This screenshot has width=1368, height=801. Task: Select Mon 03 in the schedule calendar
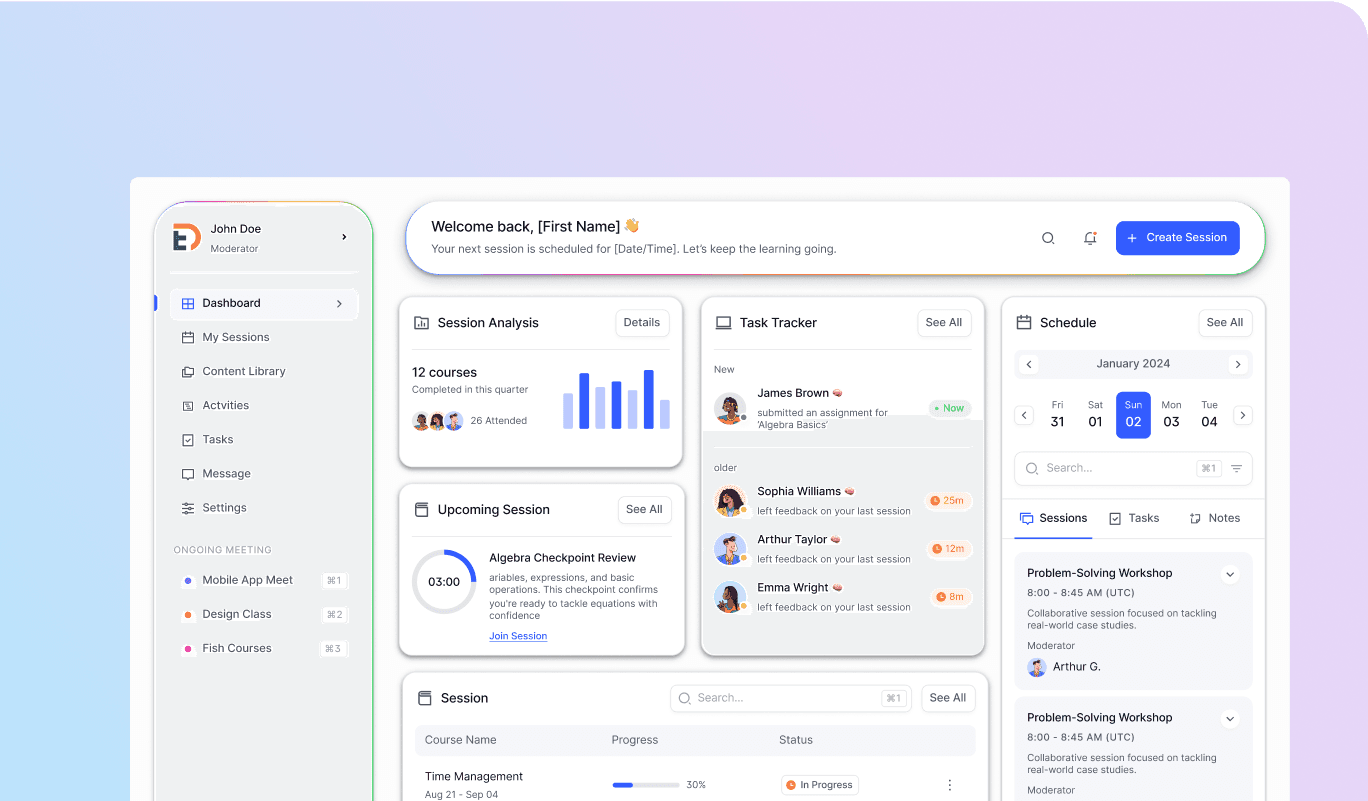pyautogui.click(x=1171, y=415)
